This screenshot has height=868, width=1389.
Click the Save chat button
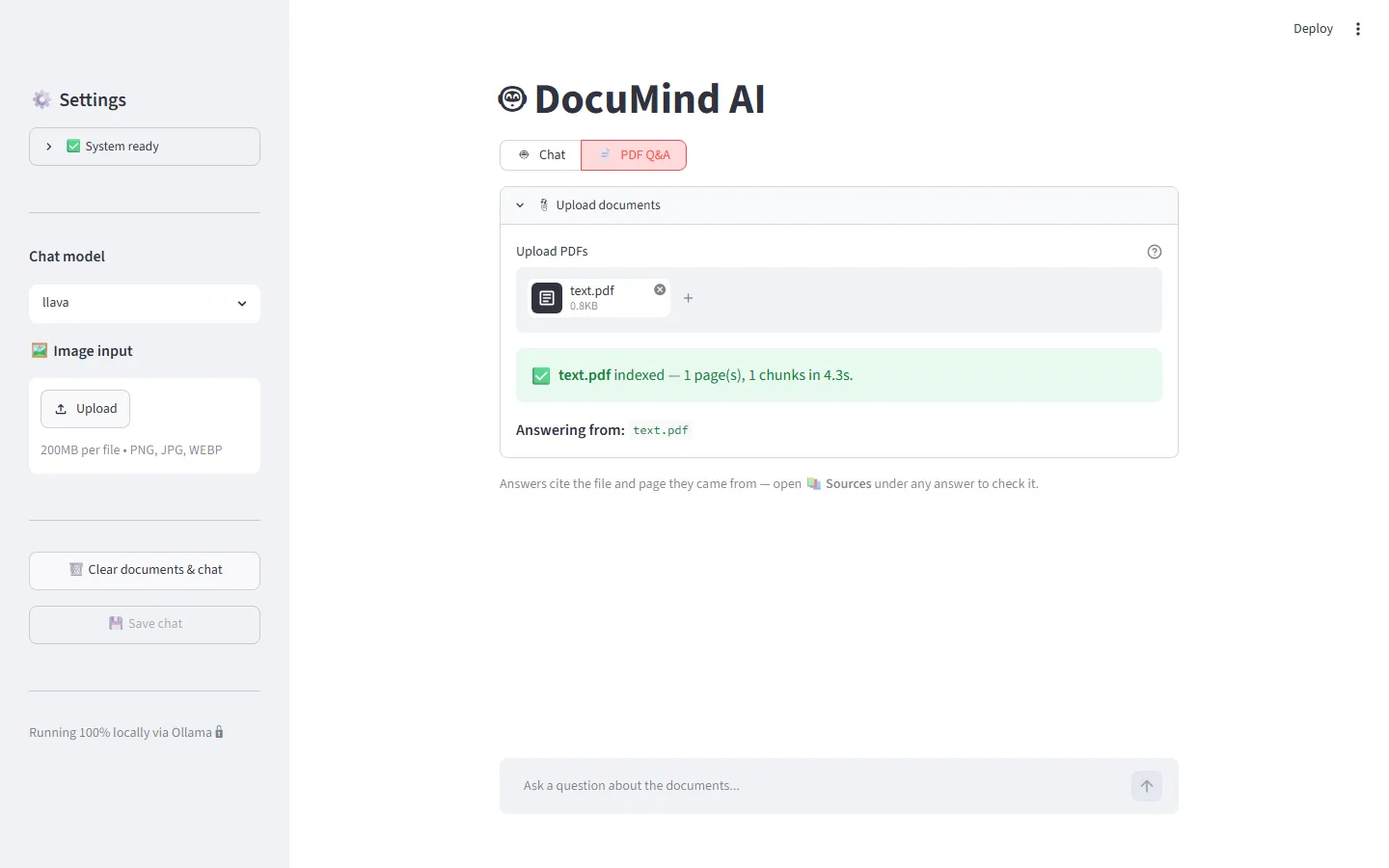(145, 624)
